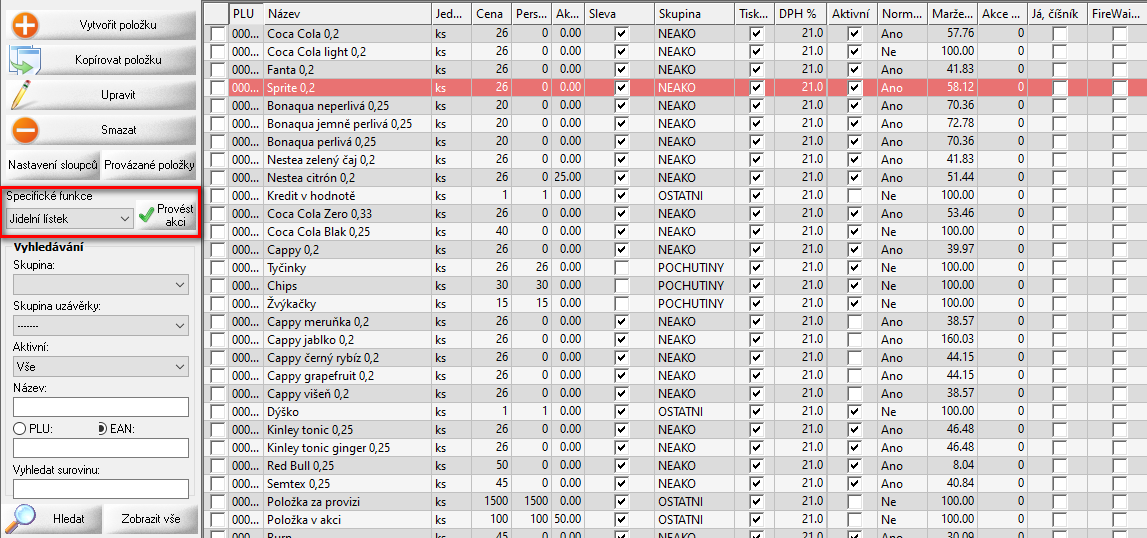Click the magnifying glass Hledat icon
Image resolution: width=1147 pixels, height=538 pixels.
22,518
